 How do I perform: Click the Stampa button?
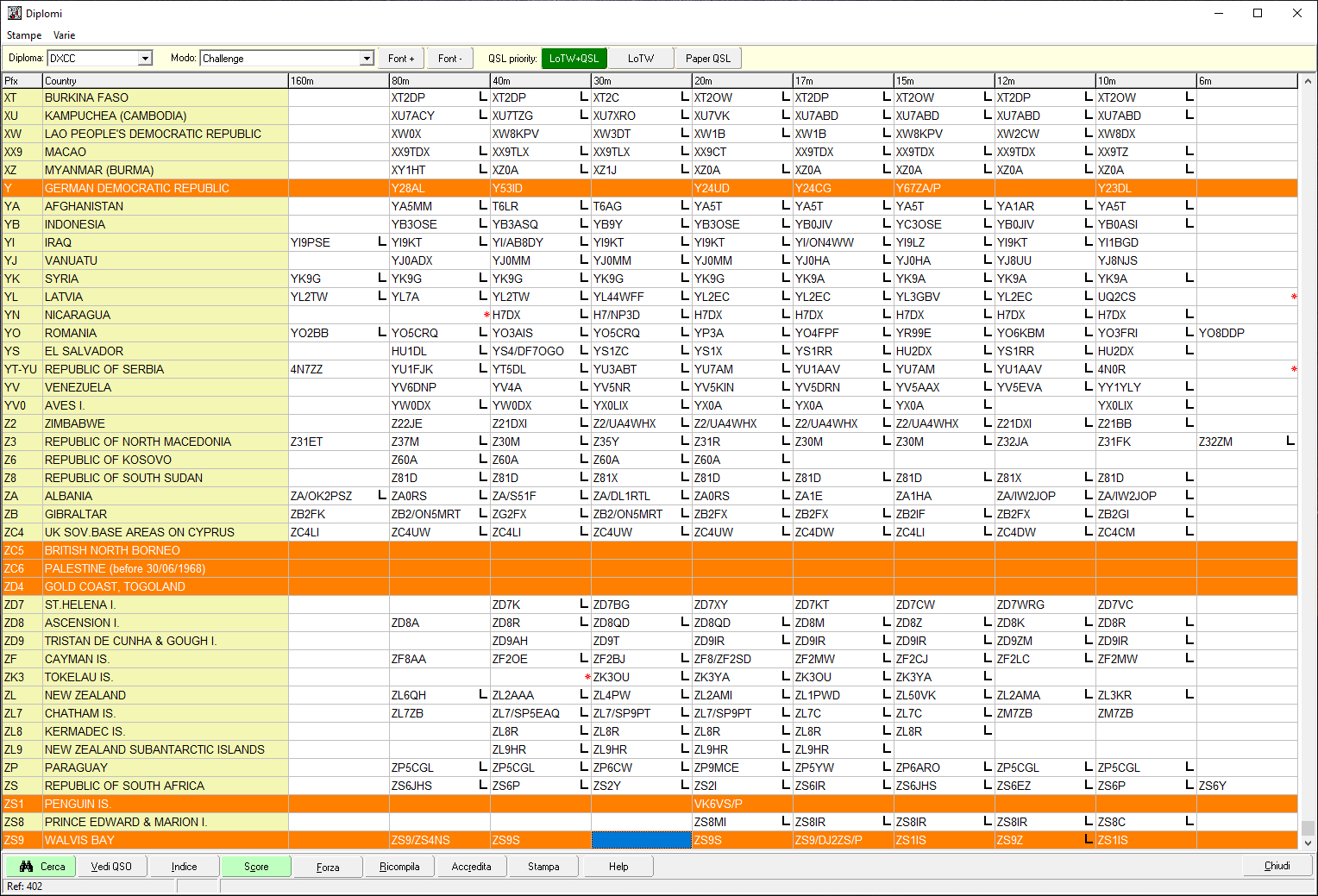(x=543, y=867)
